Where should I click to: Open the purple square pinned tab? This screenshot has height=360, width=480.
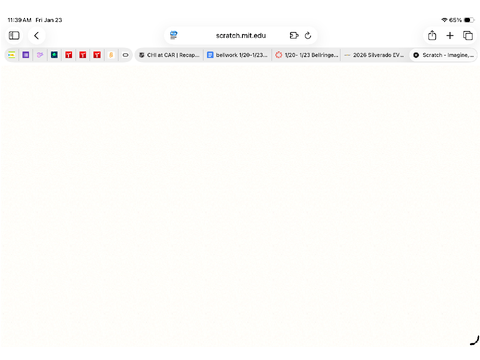[x=26, y=55]
